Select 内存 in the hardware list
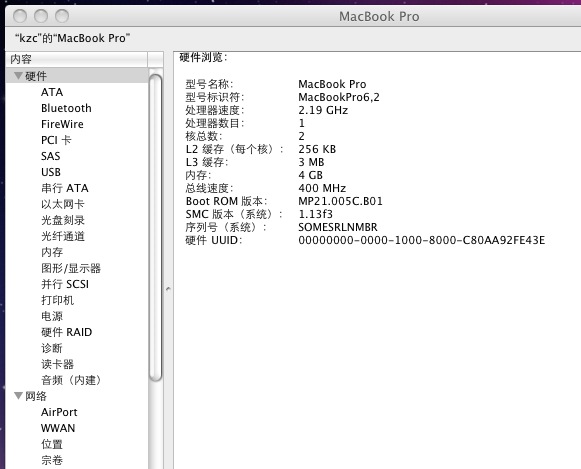This screenshot has height=469, width=581. pos(52,252)
